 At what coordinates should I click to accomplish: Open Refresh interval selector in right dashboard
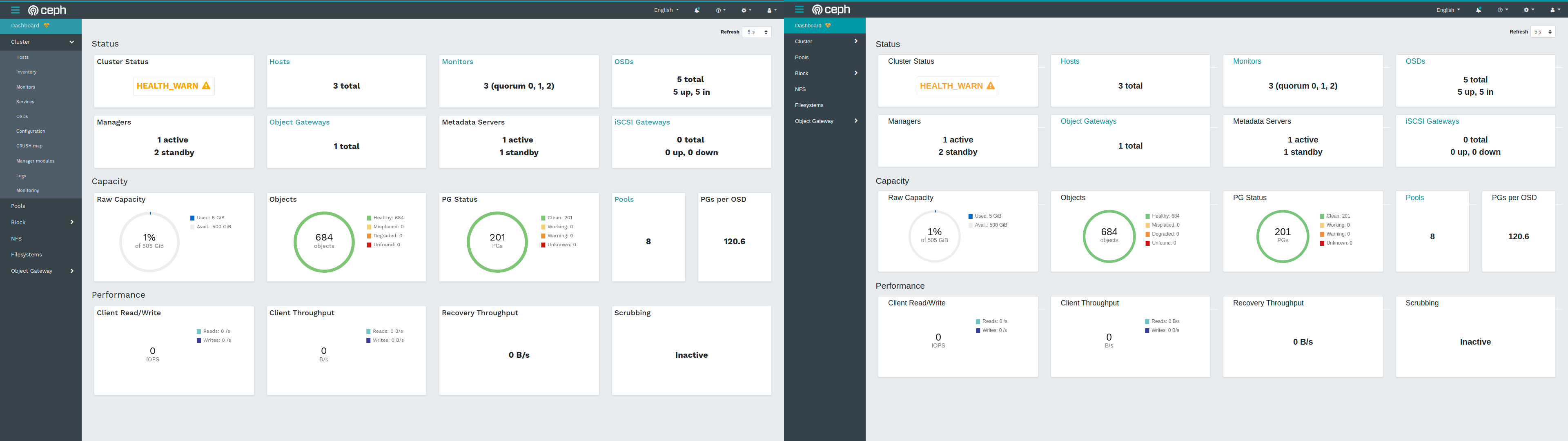1543,32
